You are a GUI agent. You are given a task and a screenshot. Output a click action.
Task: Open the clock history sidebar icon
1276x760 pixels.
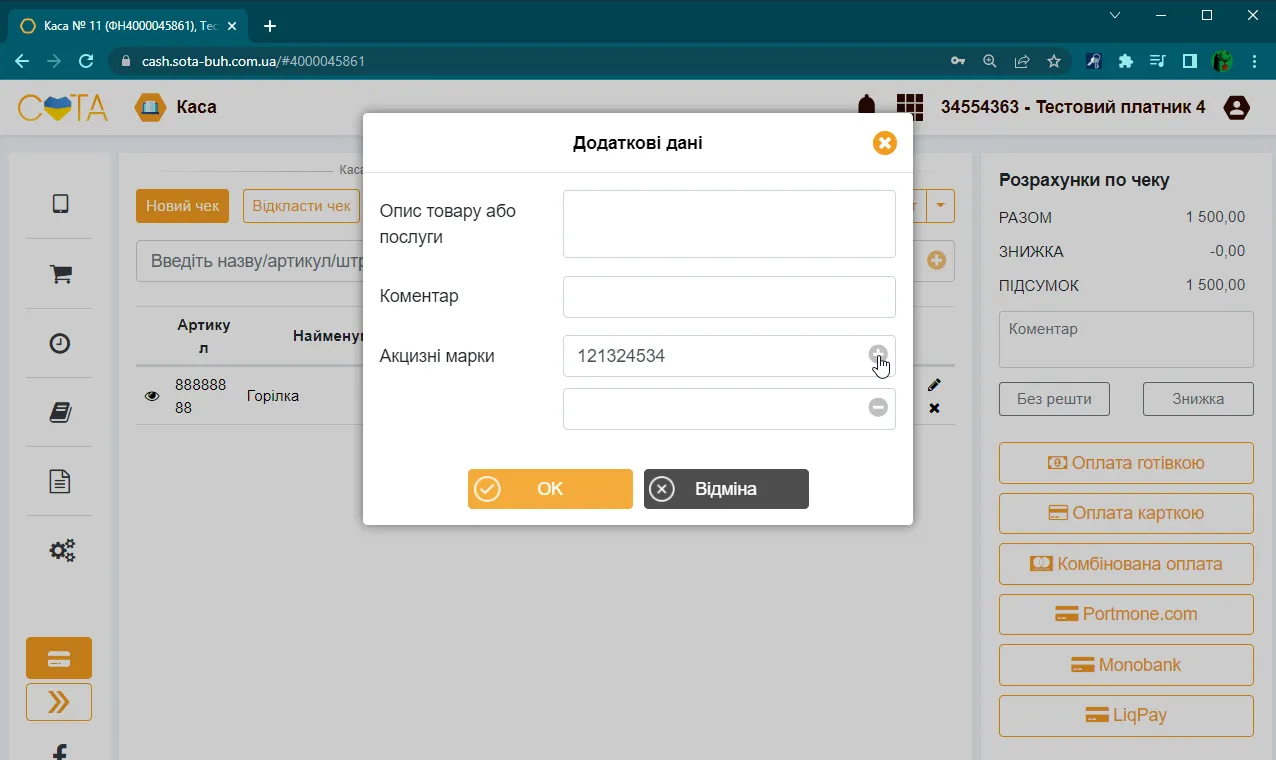[60, 343]
